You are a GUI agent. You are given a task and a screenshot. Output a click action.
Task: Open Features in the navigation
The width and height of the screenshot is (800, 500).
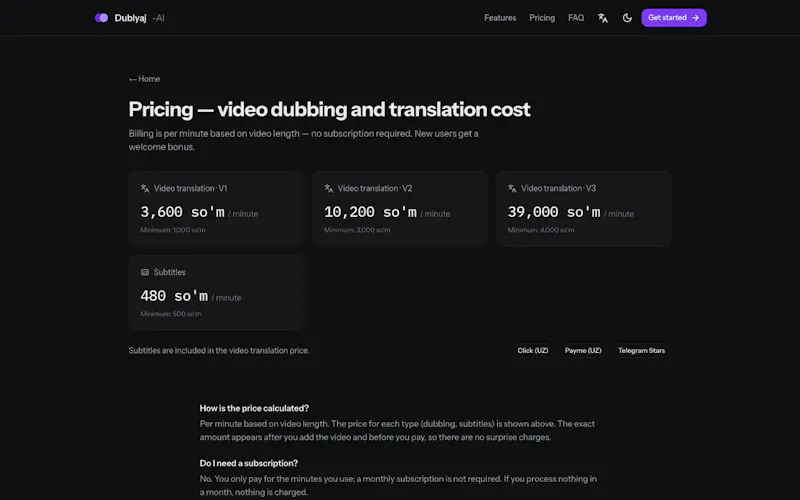tap(500, 18)
